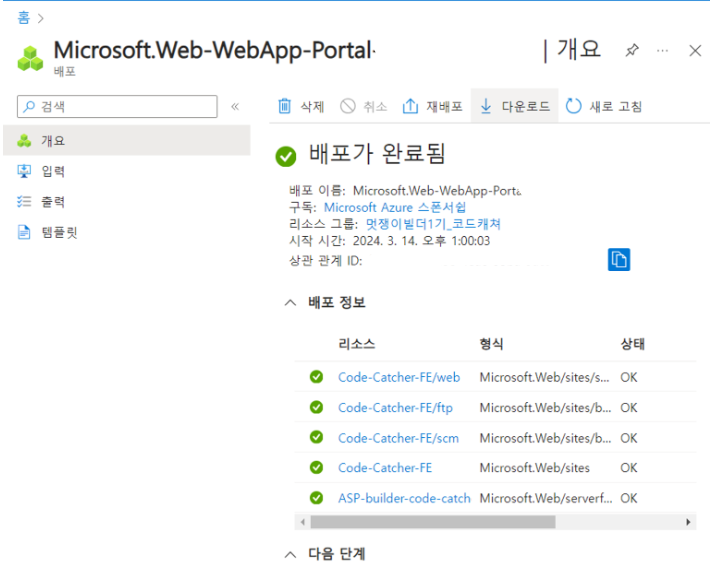Click the status check icon for Code-Catcher-FE/web

point(316,377)
